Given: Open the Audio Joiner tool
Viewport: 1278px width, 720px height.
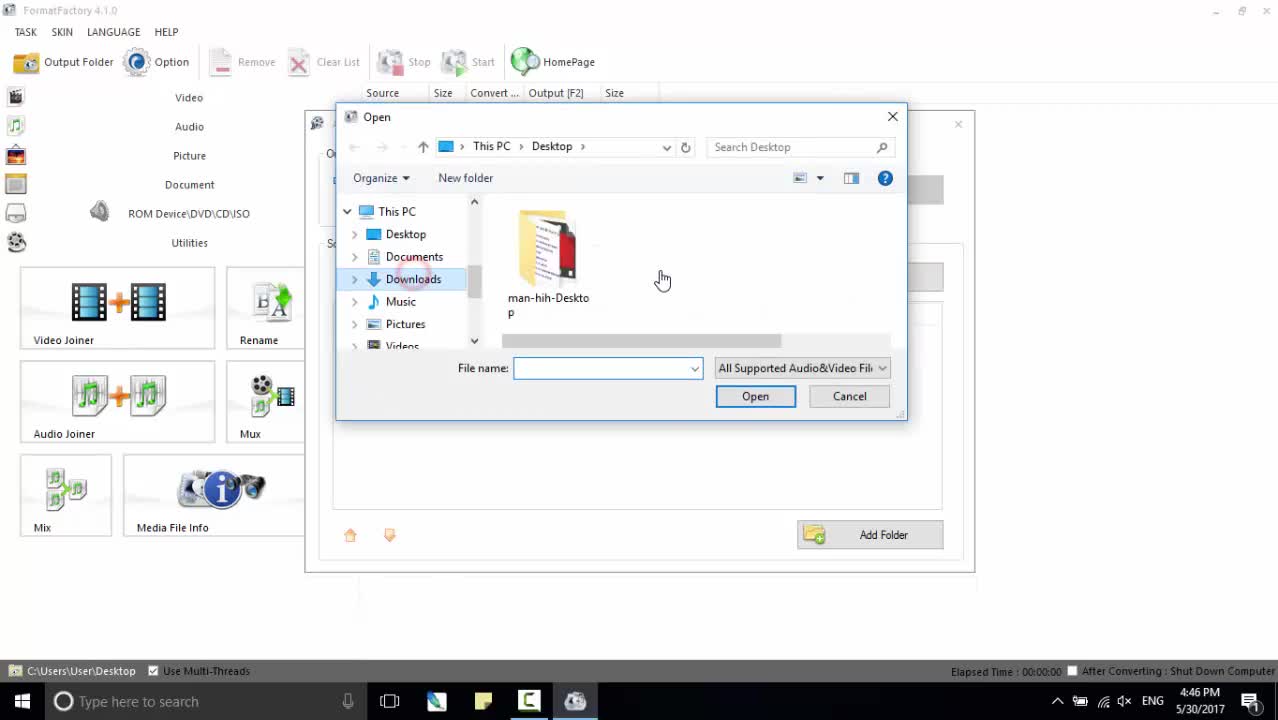Looking at the screenshot, I should coord(117,401).
